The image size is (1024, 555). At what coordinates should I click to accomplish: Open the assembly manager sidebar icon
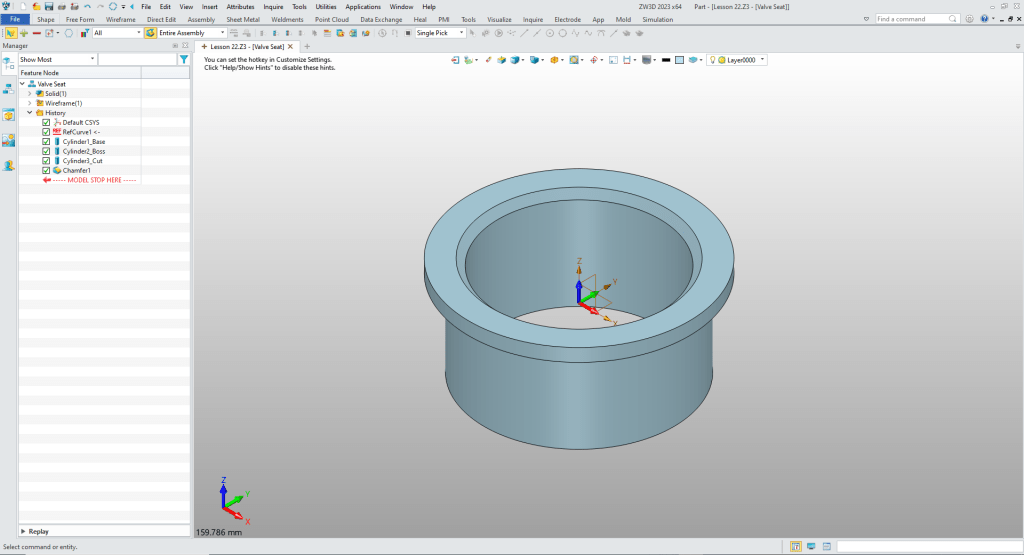[x=8, y=88]
